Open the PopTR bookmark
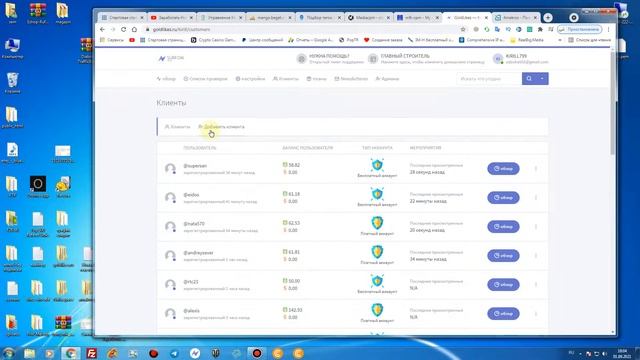 [349, 40]
